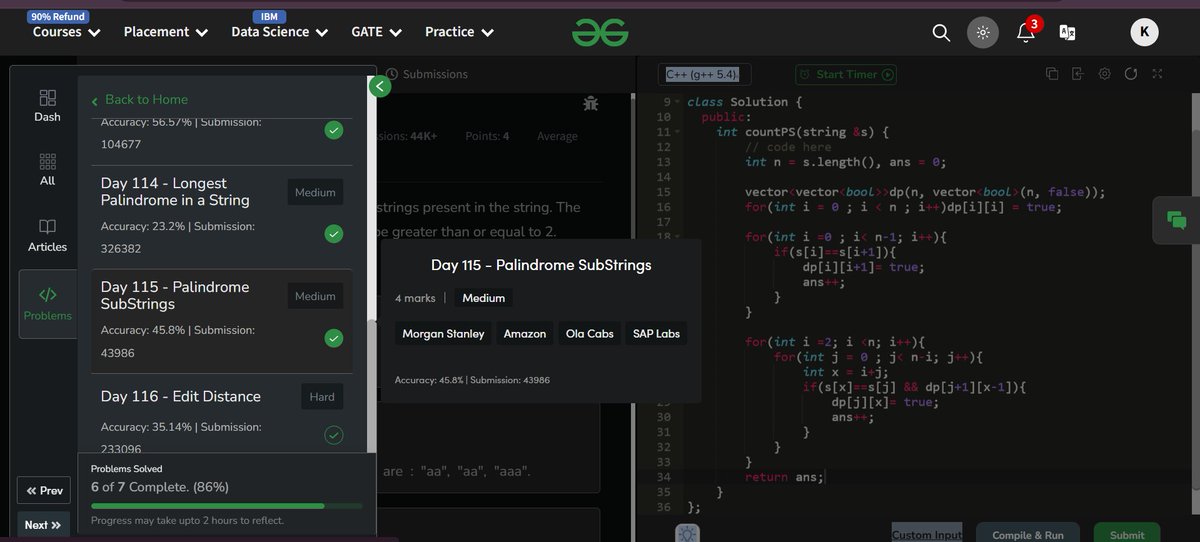Click the '6 of 7 Complete. (86%)' text
This screenshot has height=542, width=1200.
pyautogui.click(x=160, y=487)
